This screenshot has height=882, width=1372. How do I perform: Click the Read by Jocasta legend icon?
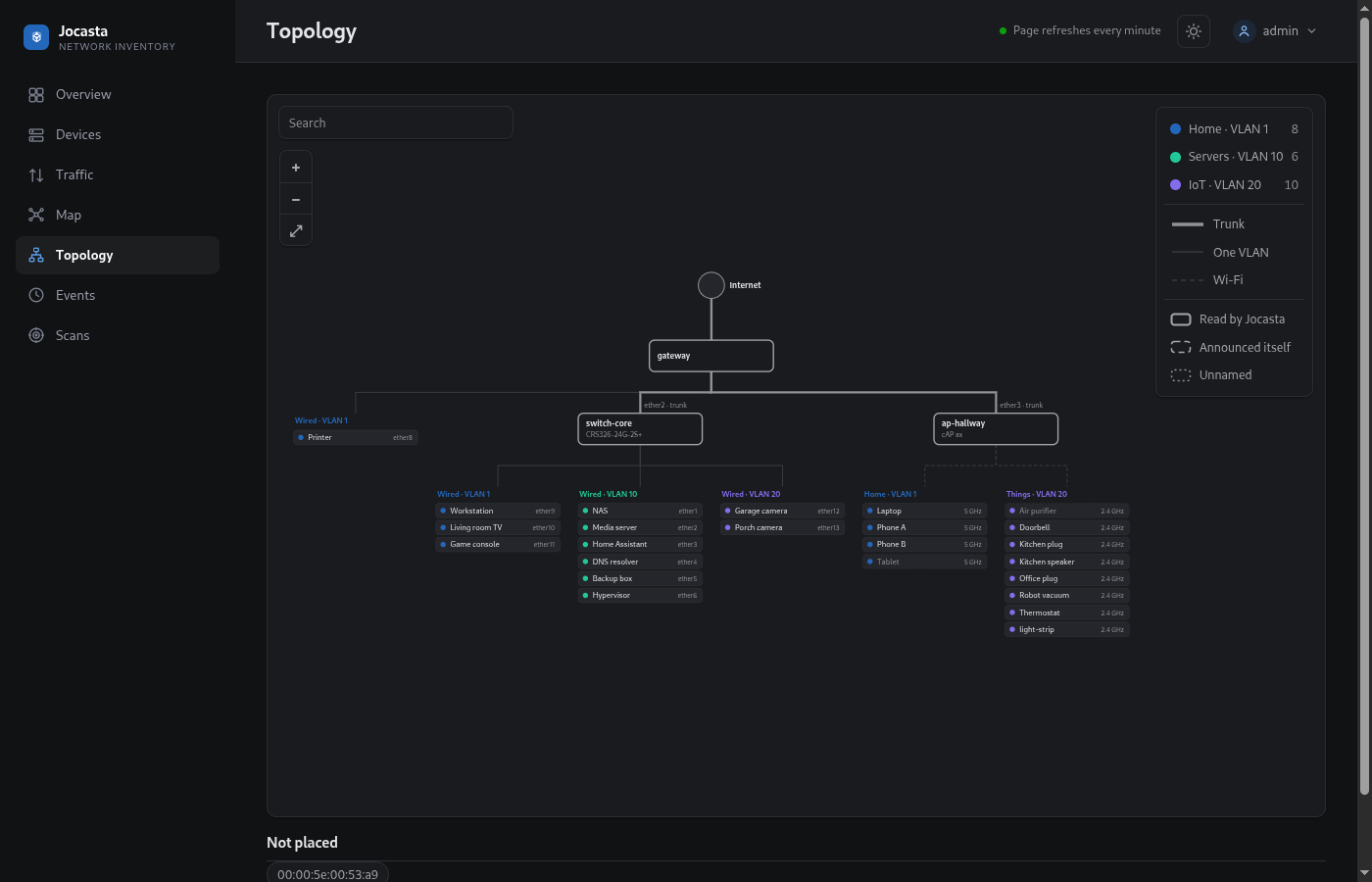(1181, 319)
